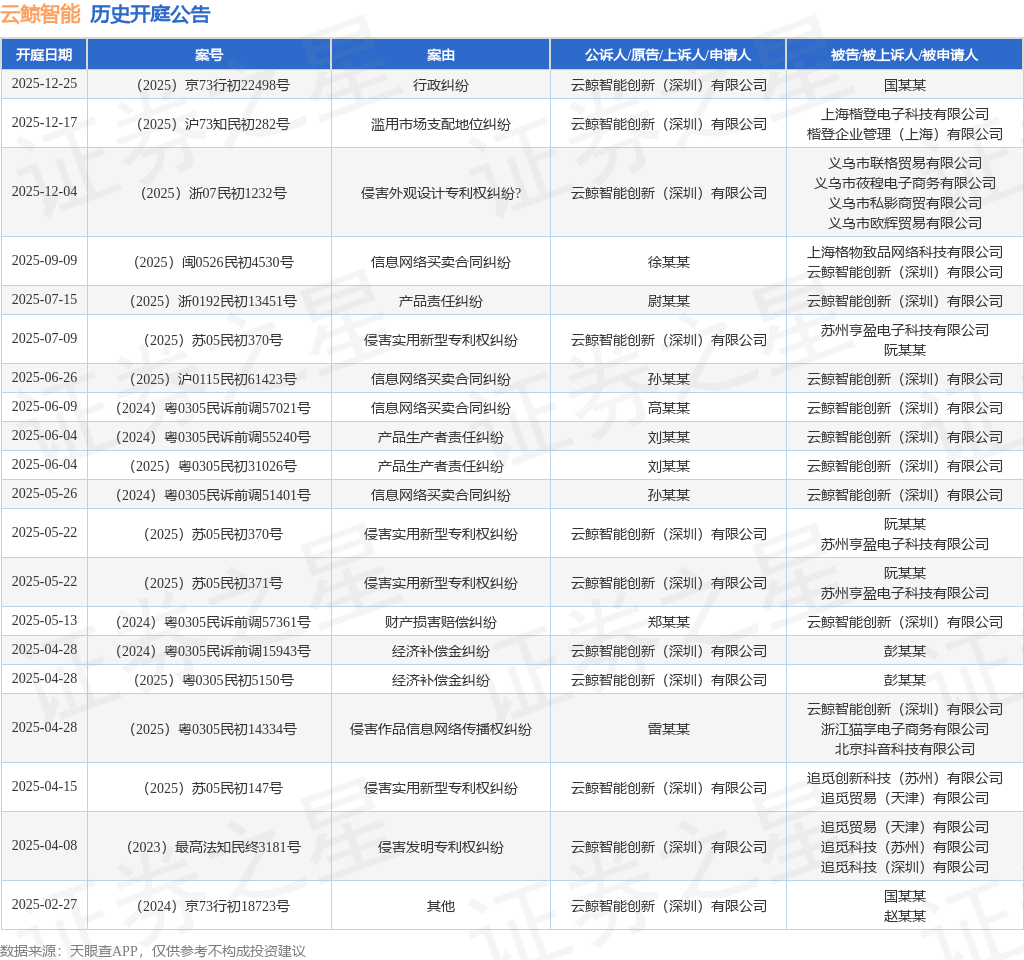
Task: Click defendant 追觅创新科技（苏州）有限公司
Action: coord(904,778)
